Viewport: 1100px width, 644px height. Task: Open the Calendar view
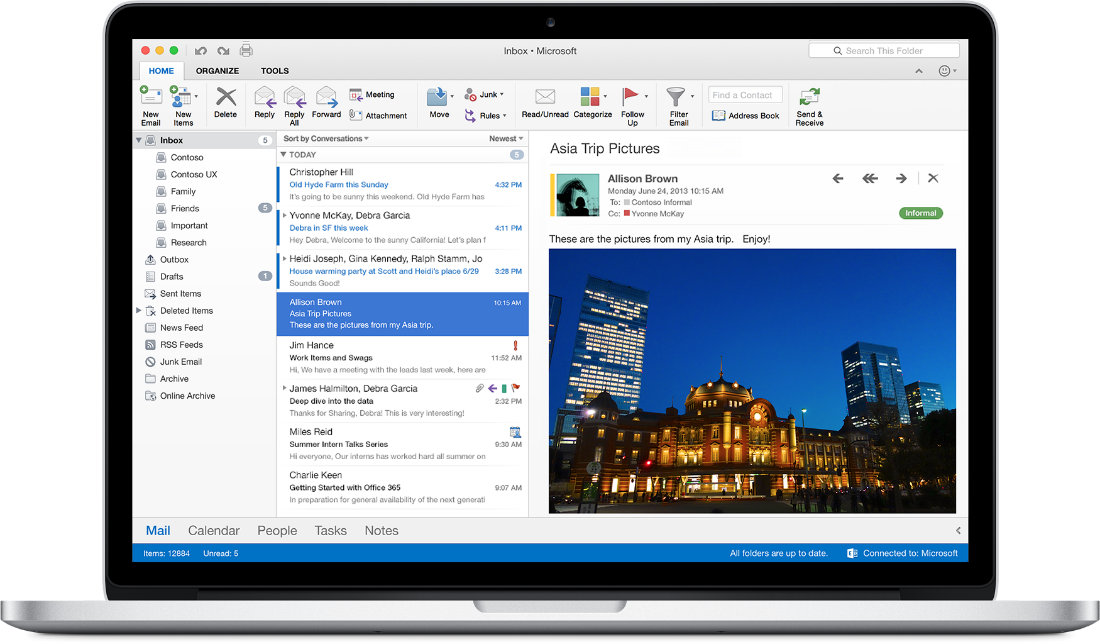tap(213, 530)
